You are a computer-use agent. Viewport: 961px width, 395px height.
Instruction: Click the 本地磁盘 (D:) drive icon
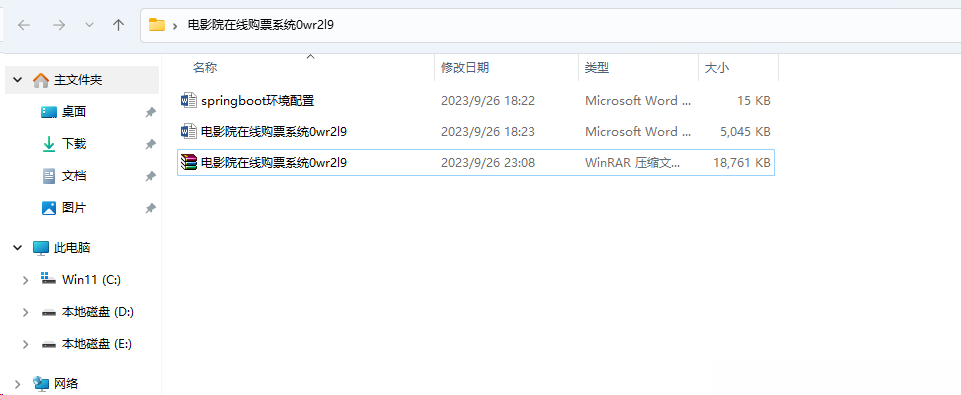point(49,312)
